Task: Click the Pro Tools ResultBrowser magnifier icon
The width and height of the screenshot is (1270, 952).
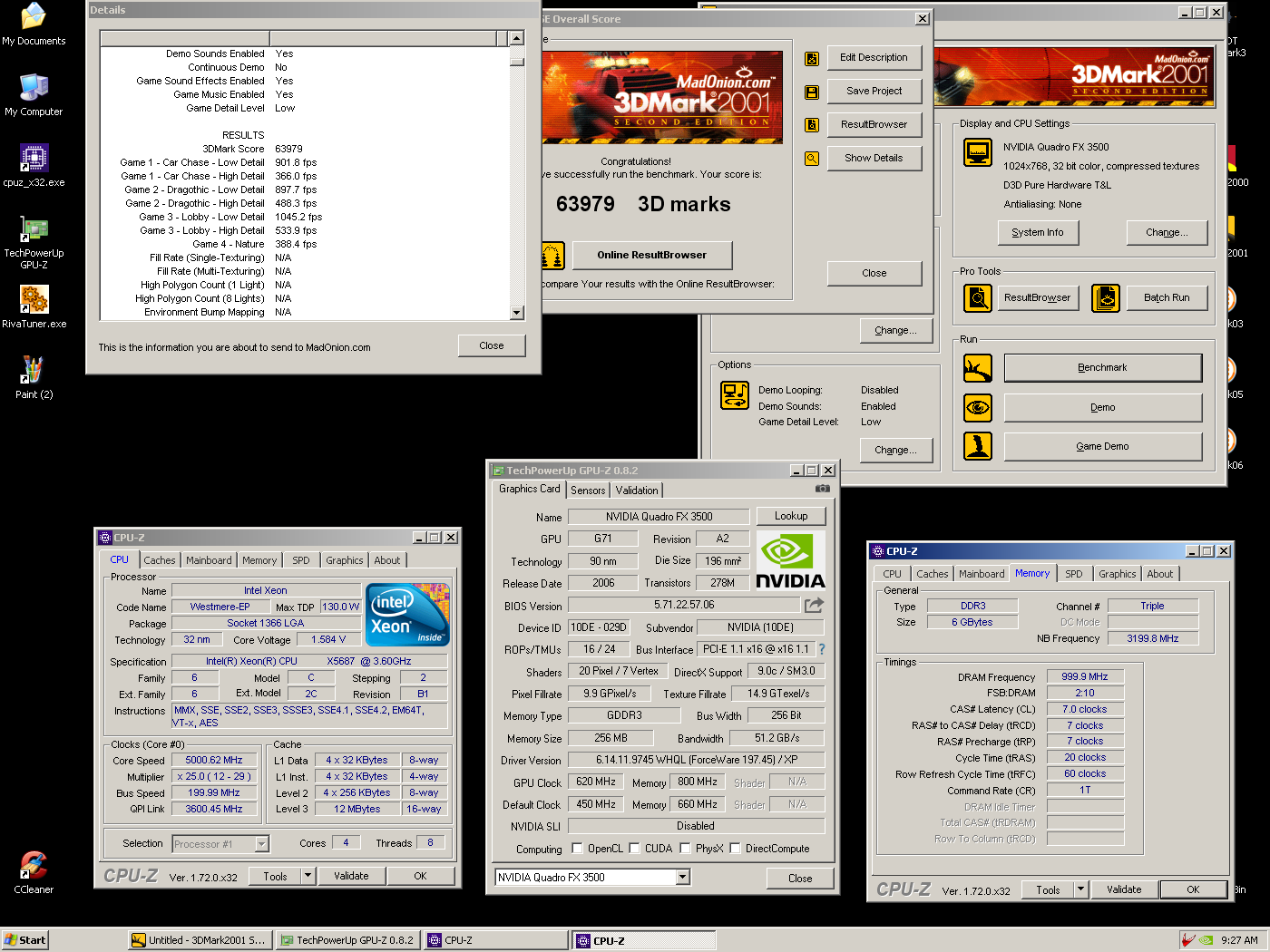Action: (978, 297)
